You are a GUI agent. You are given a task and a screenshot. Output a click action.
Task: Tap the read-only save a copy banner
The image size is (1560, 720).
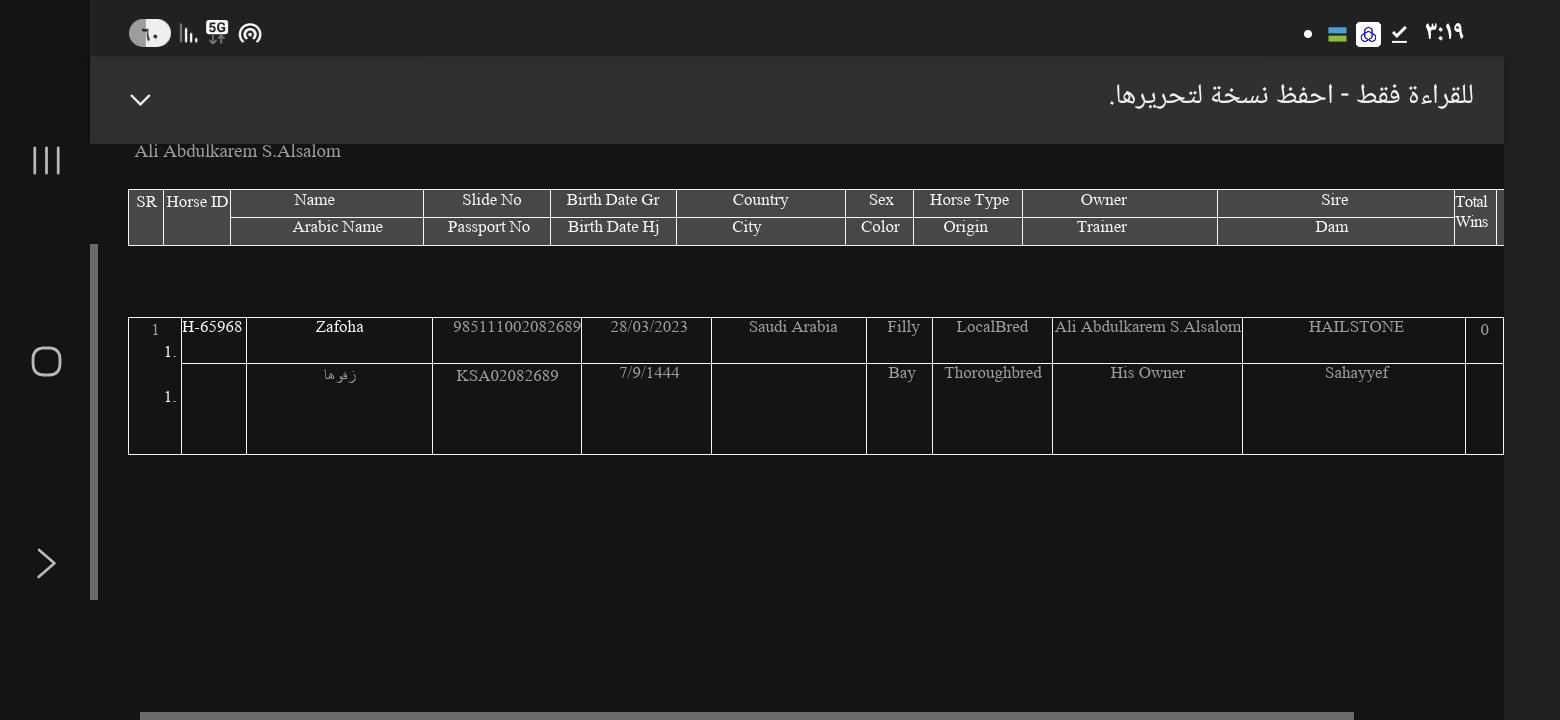click(x=1290, y=96)
